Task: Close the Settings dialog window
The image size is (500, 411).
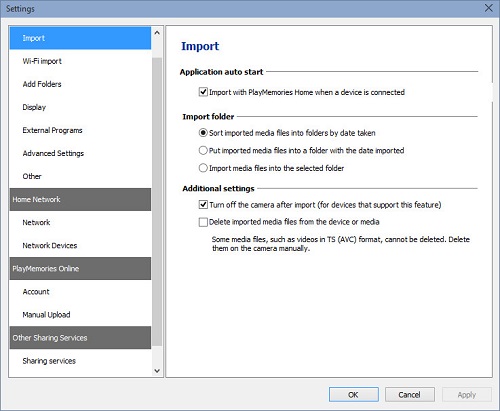Action: coord(489,8)
